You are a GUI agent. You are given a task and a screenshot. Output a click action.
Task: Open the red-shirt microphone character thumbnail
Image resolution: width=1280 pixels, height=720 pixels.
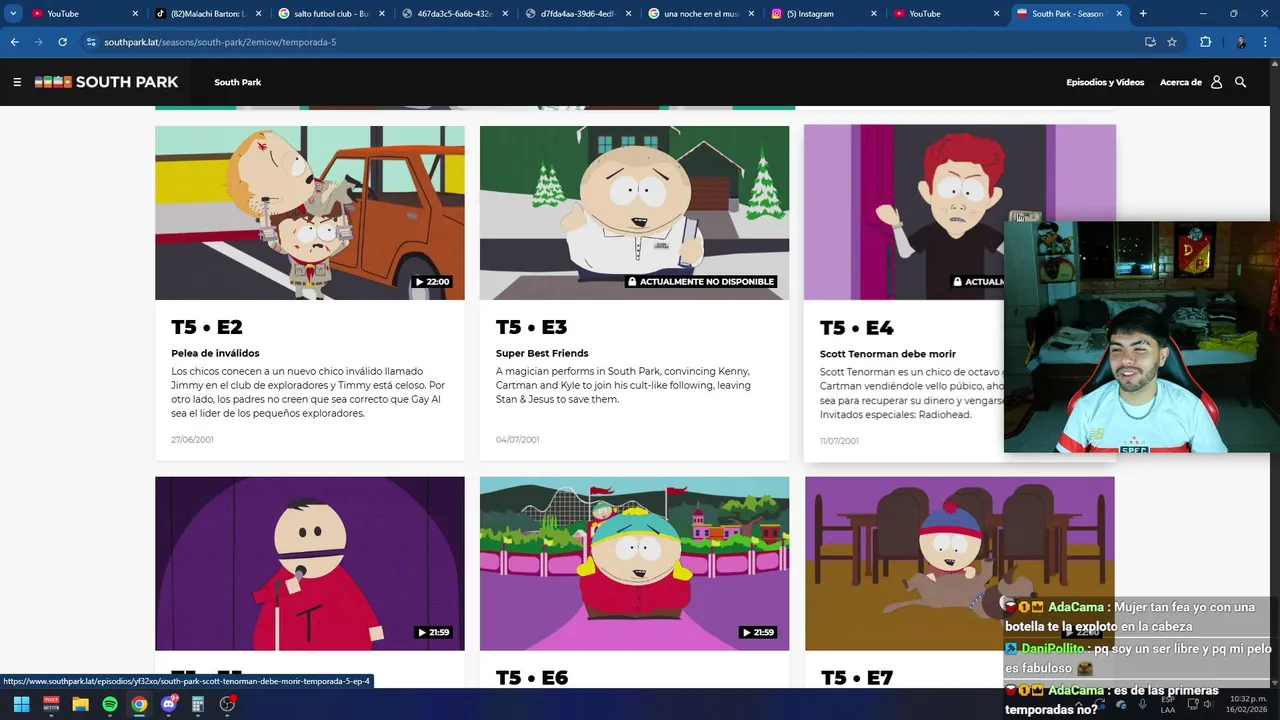(x=310, y=563)
